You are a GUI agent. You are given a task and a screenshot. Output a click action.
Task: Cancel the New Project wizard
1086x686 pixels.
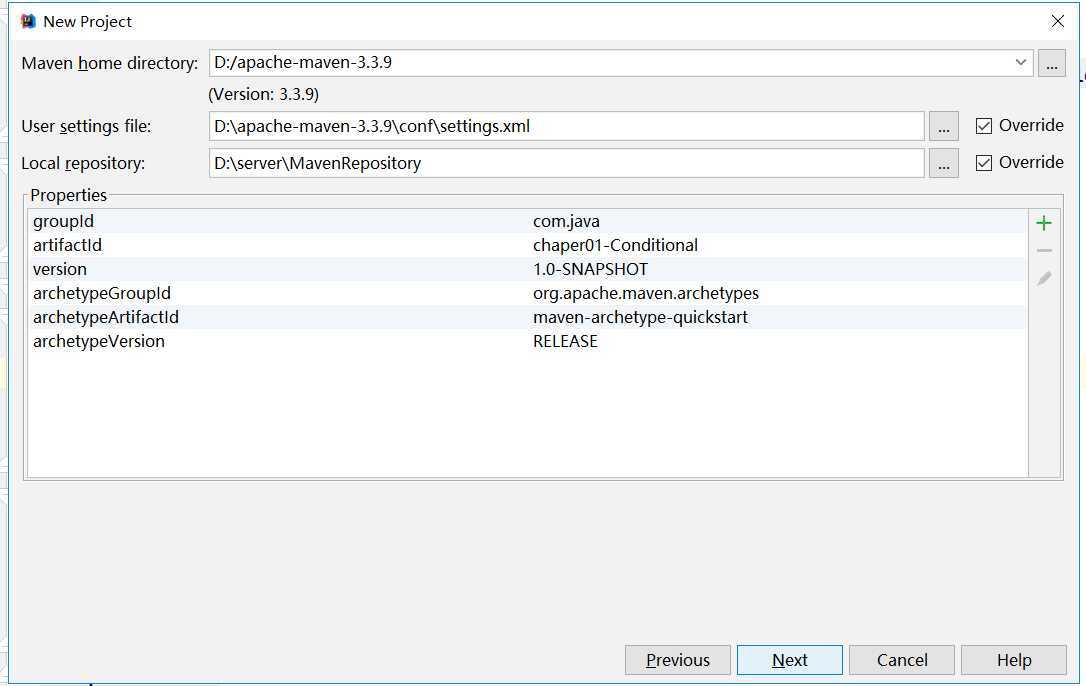coord(902,660)
